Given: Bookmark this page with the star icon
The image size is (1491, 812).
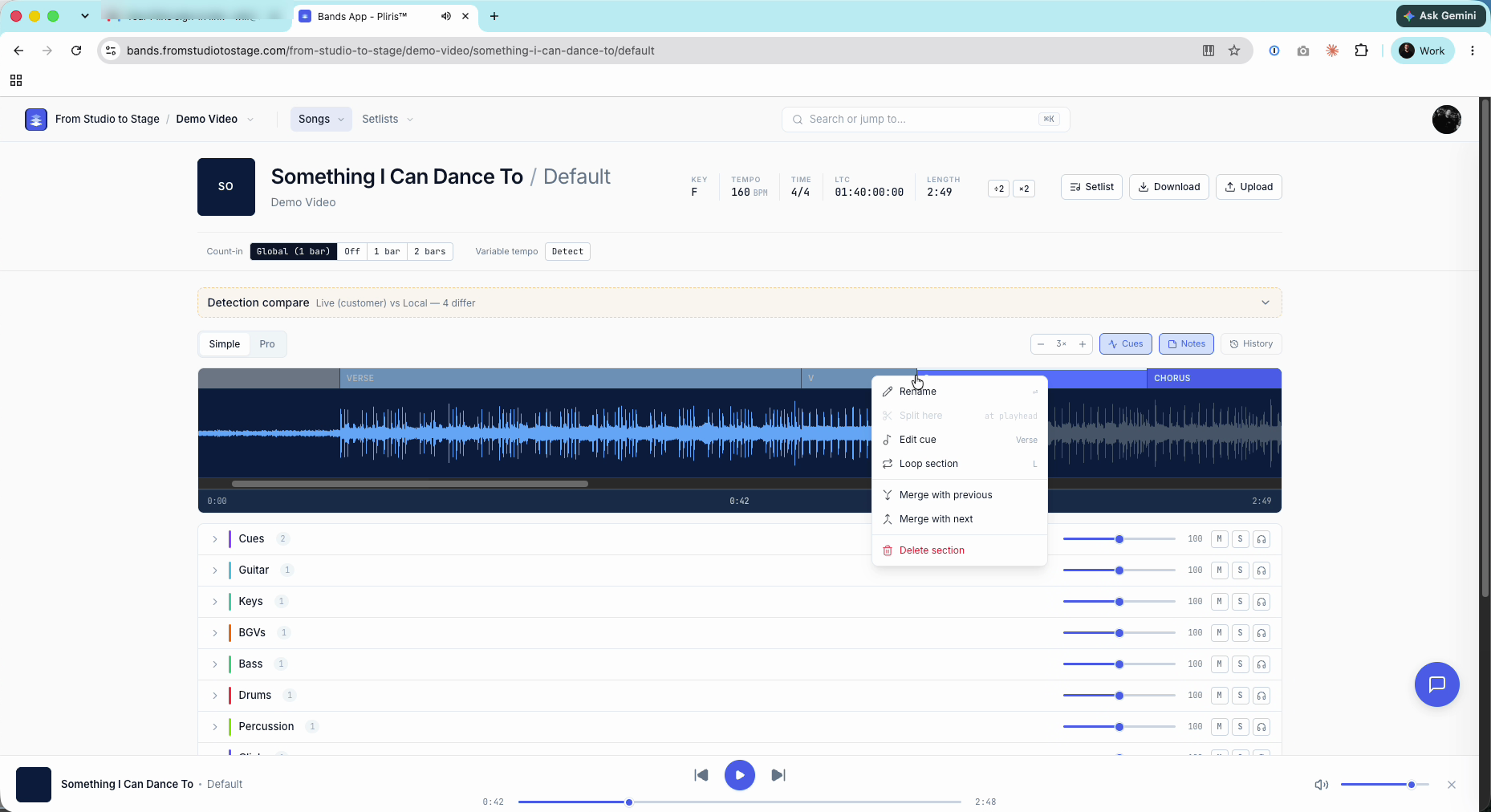Looking at the screenshot, I should click(x=1234, y=51).
